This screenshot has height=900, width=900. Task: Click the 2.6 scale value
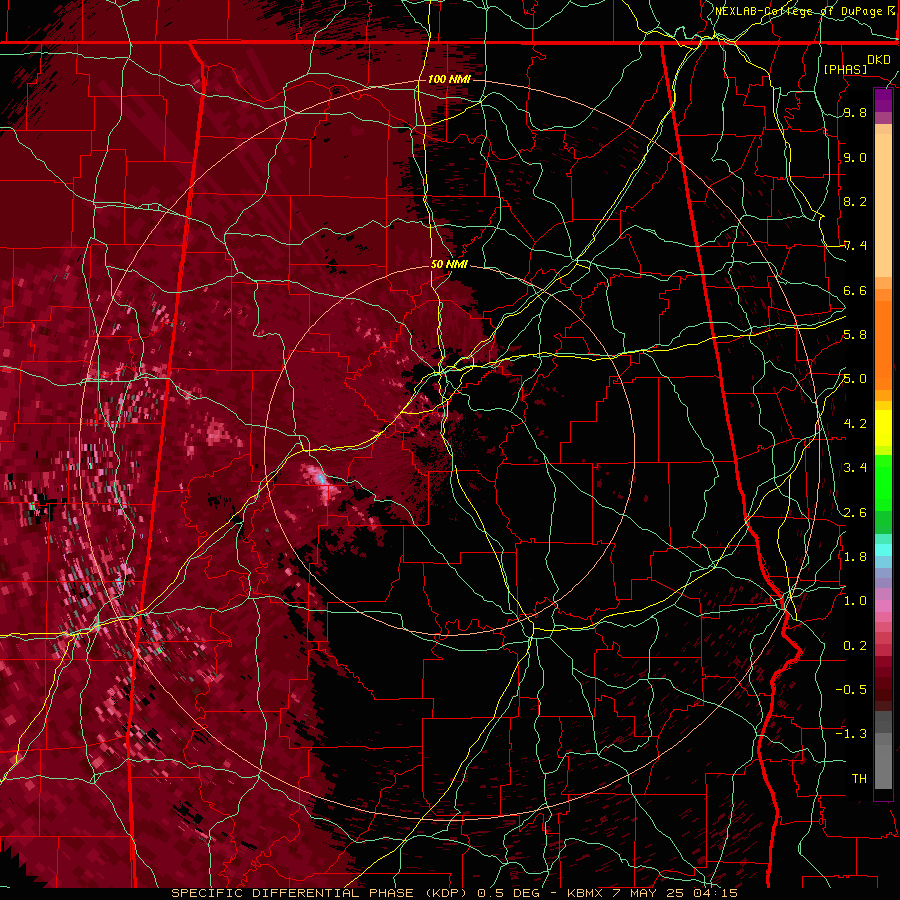coord(855,512)
